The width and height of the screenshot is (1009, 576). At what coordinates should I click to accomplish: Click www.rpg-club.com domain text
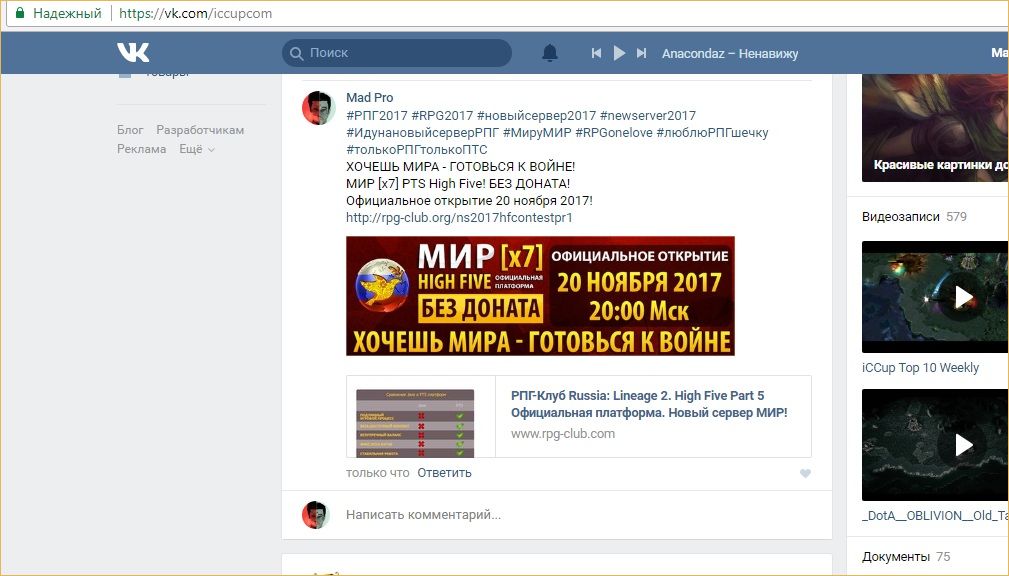tap(563, 434)
